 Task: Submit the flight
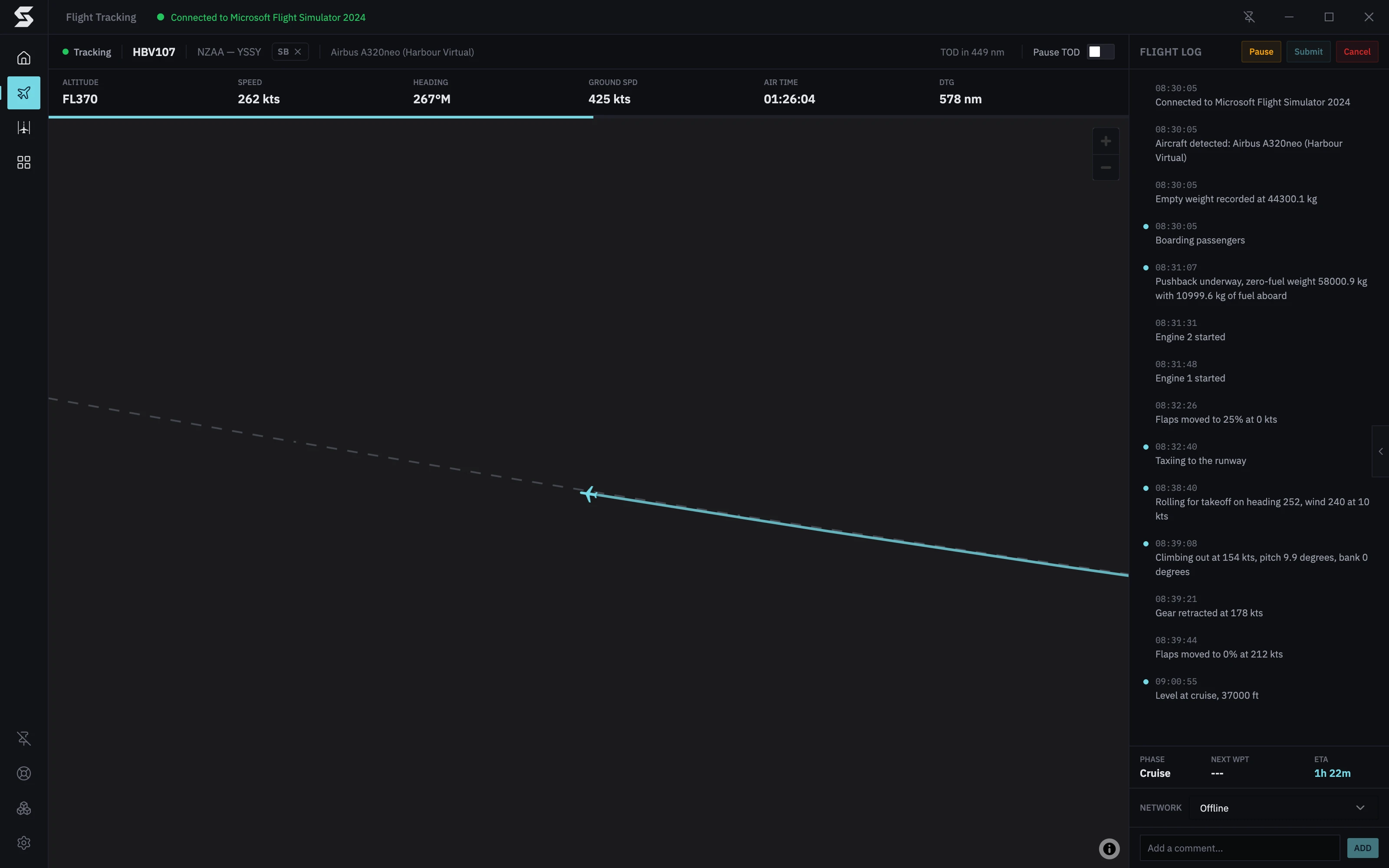click(1308, 52)
